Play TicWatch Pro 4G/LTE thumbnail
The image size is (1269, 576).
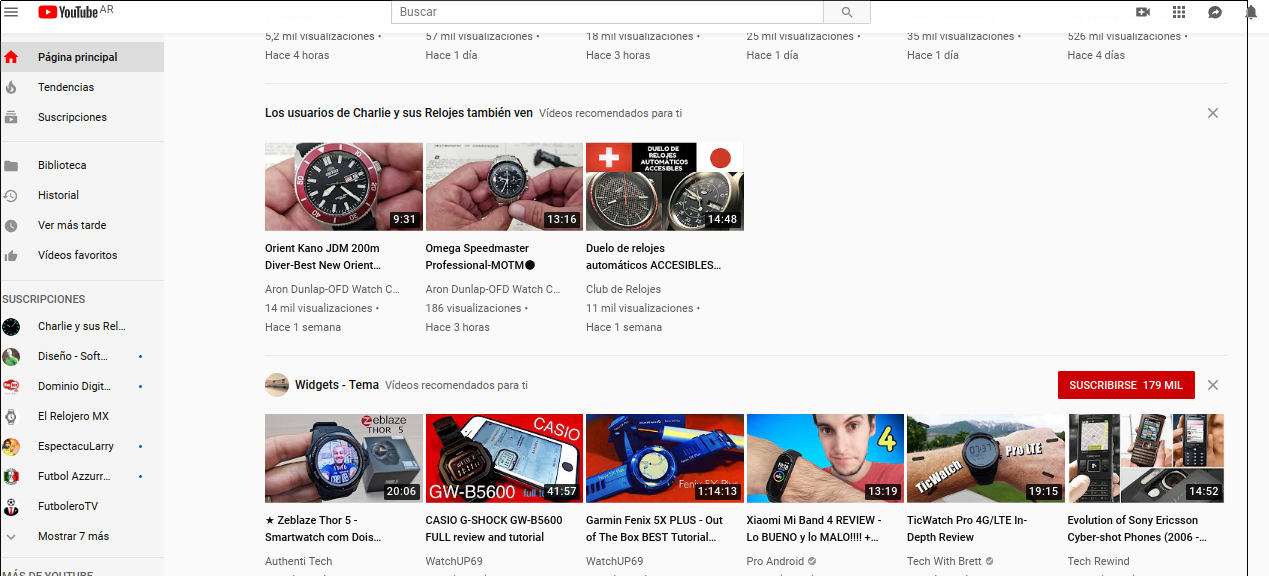coord(986,458)
